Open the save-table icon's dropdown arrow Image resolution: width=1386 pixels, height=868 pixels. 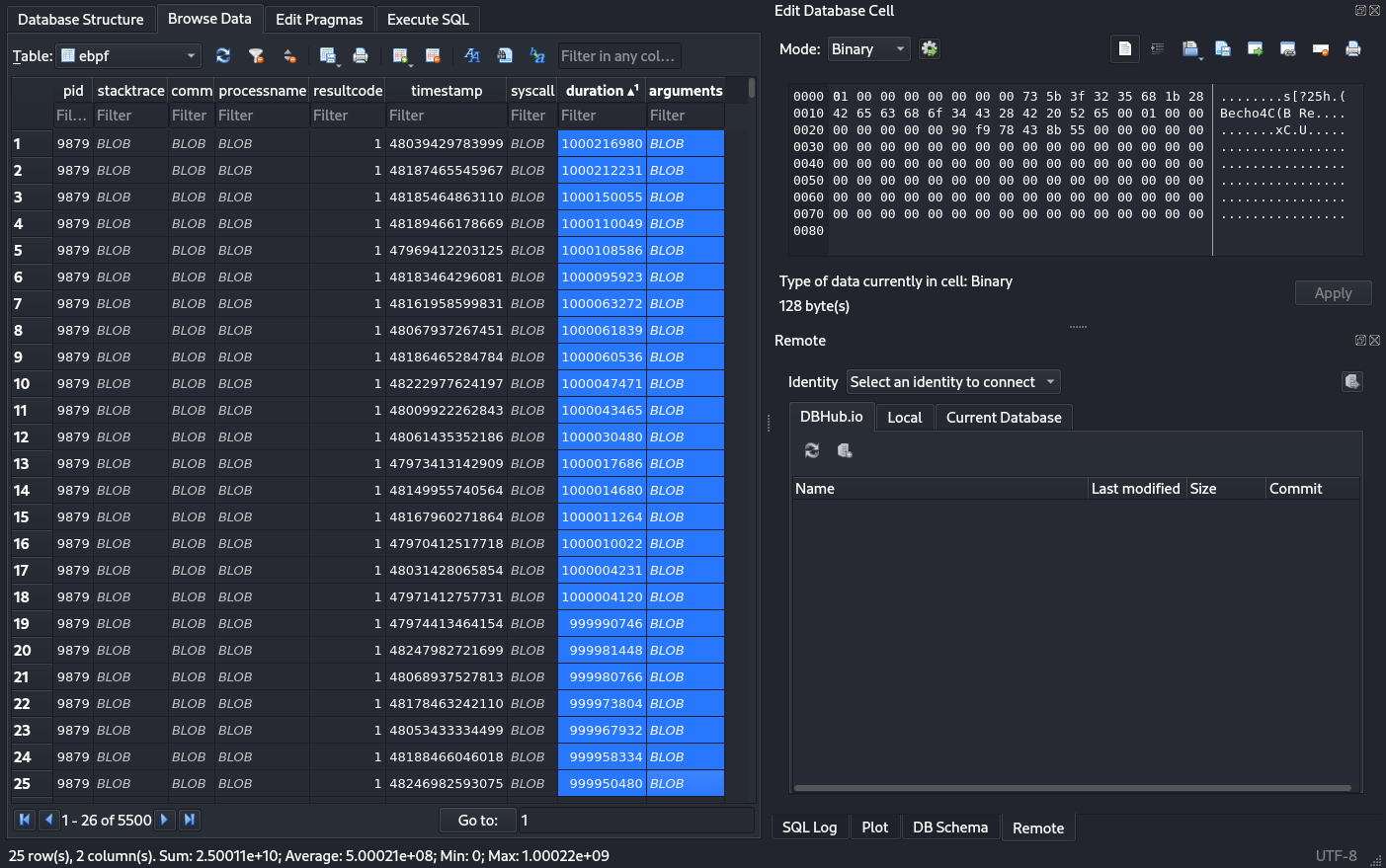click(x=339, y=64)
